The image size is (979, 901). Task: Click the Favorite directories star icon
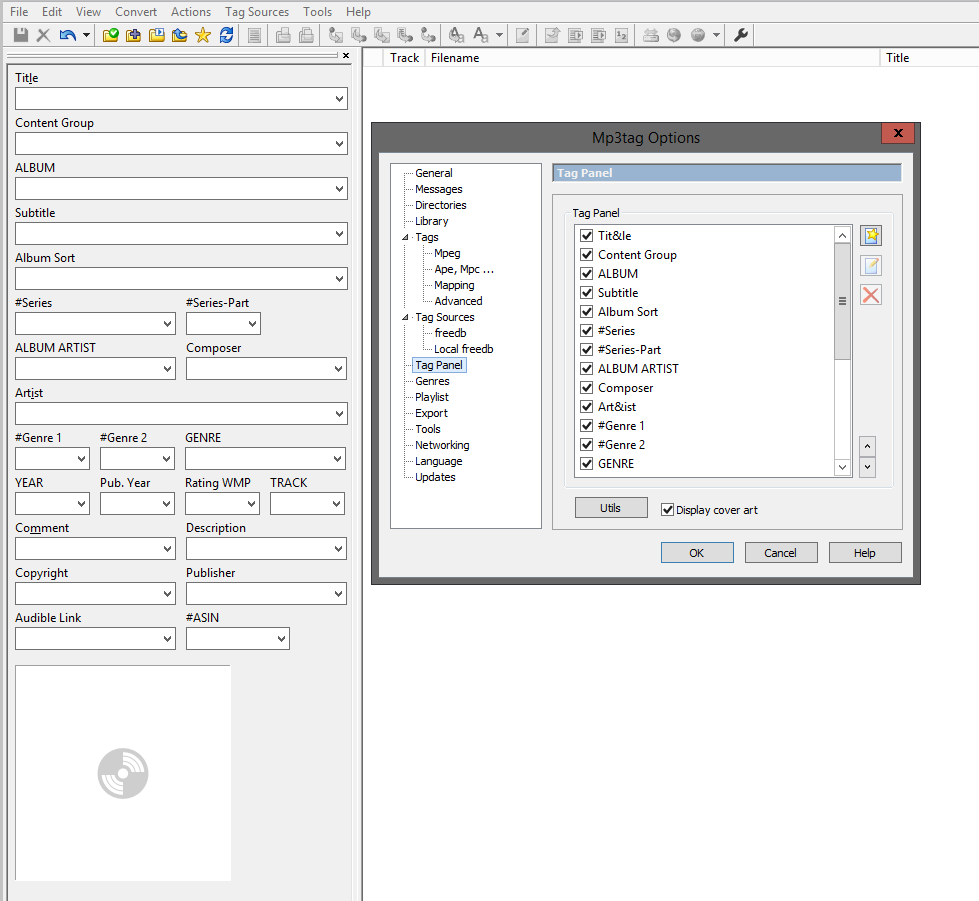point(203,35)
